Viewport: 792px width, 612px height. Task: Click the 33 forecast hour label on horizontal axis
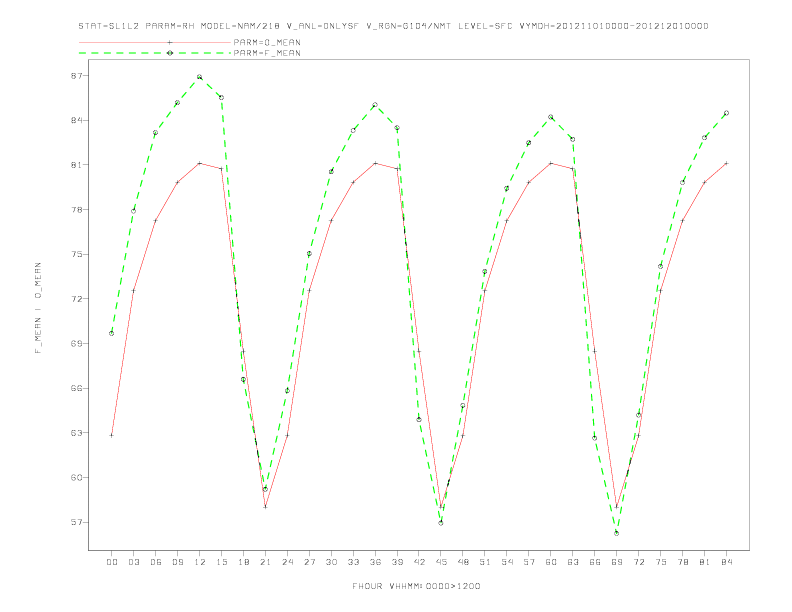pyautogui.click(x=353, y=562)
